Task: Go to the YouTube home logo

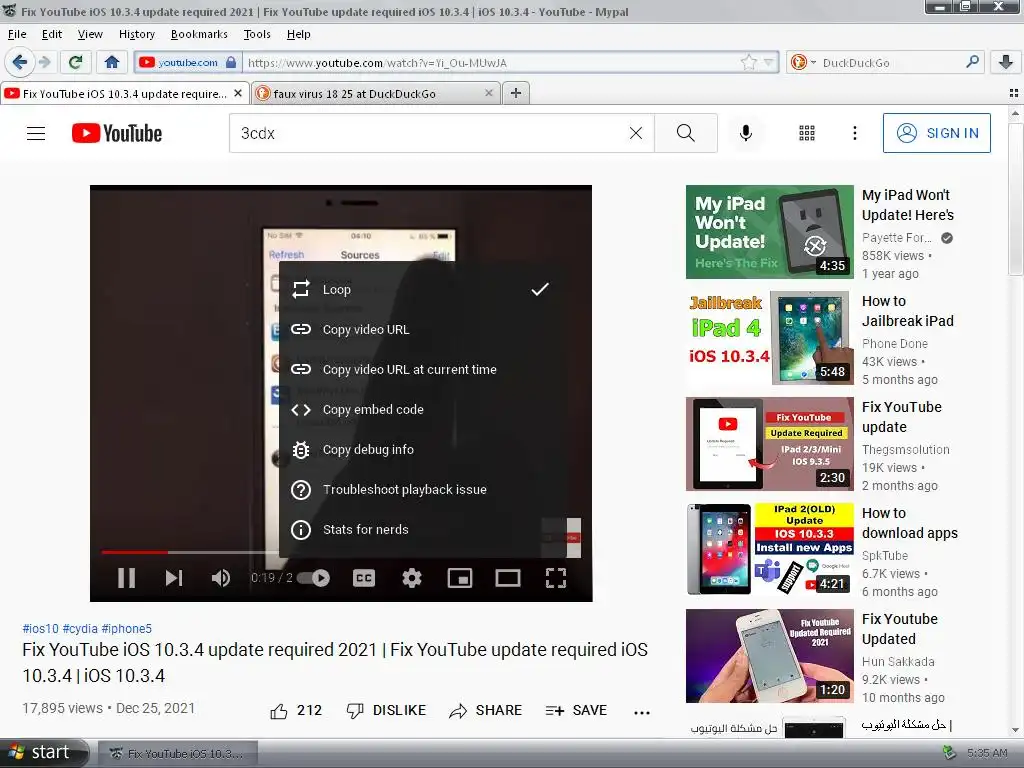Action: click(117, 133)
